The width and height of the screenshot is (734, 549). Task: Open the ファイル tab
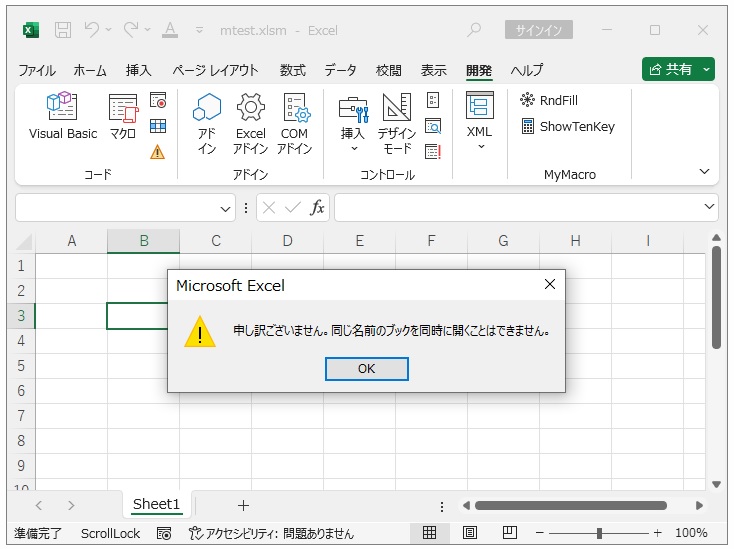point(37,70)
